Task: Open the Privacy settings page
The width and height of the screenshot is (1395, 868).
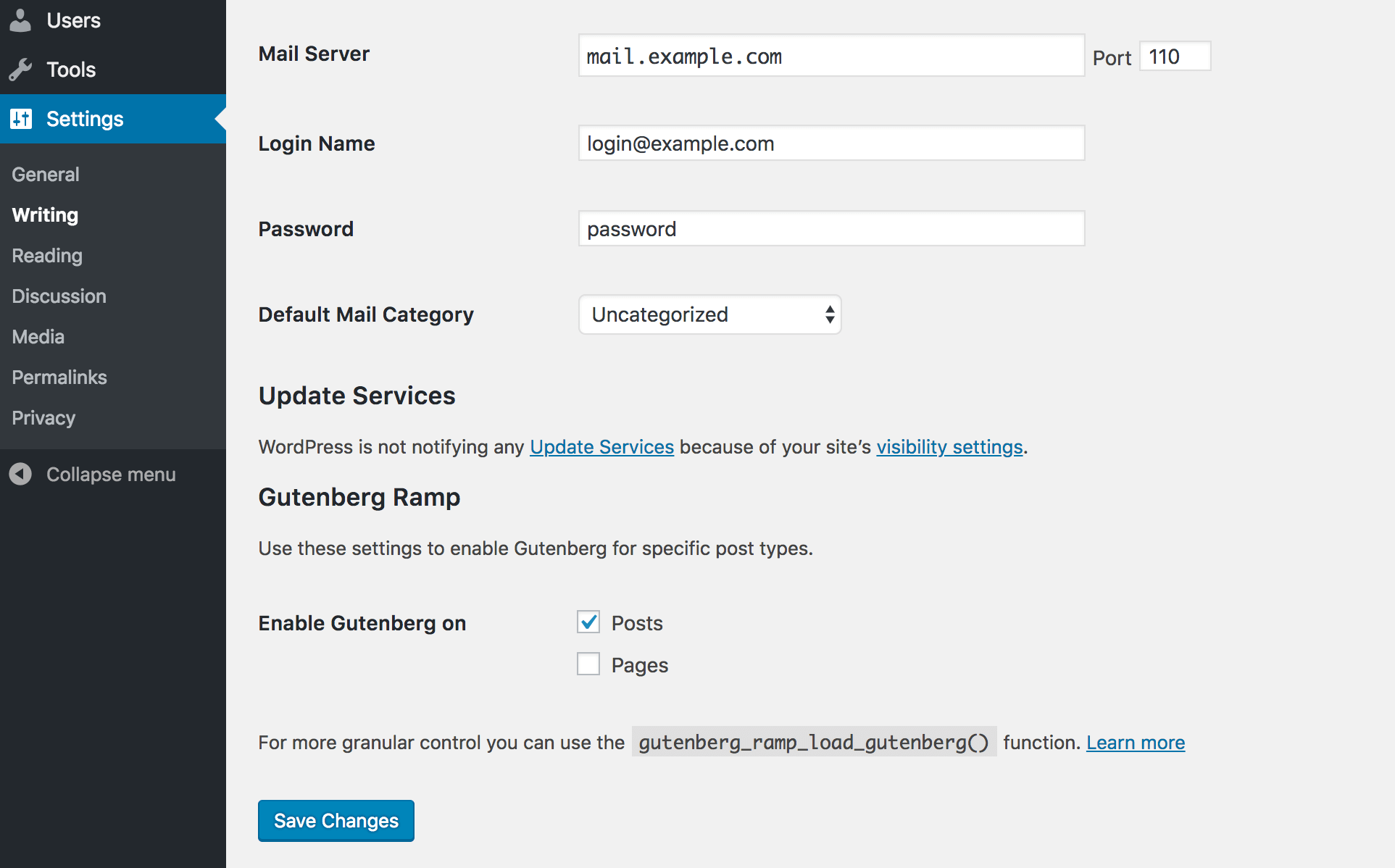Action: pos(43,417)
